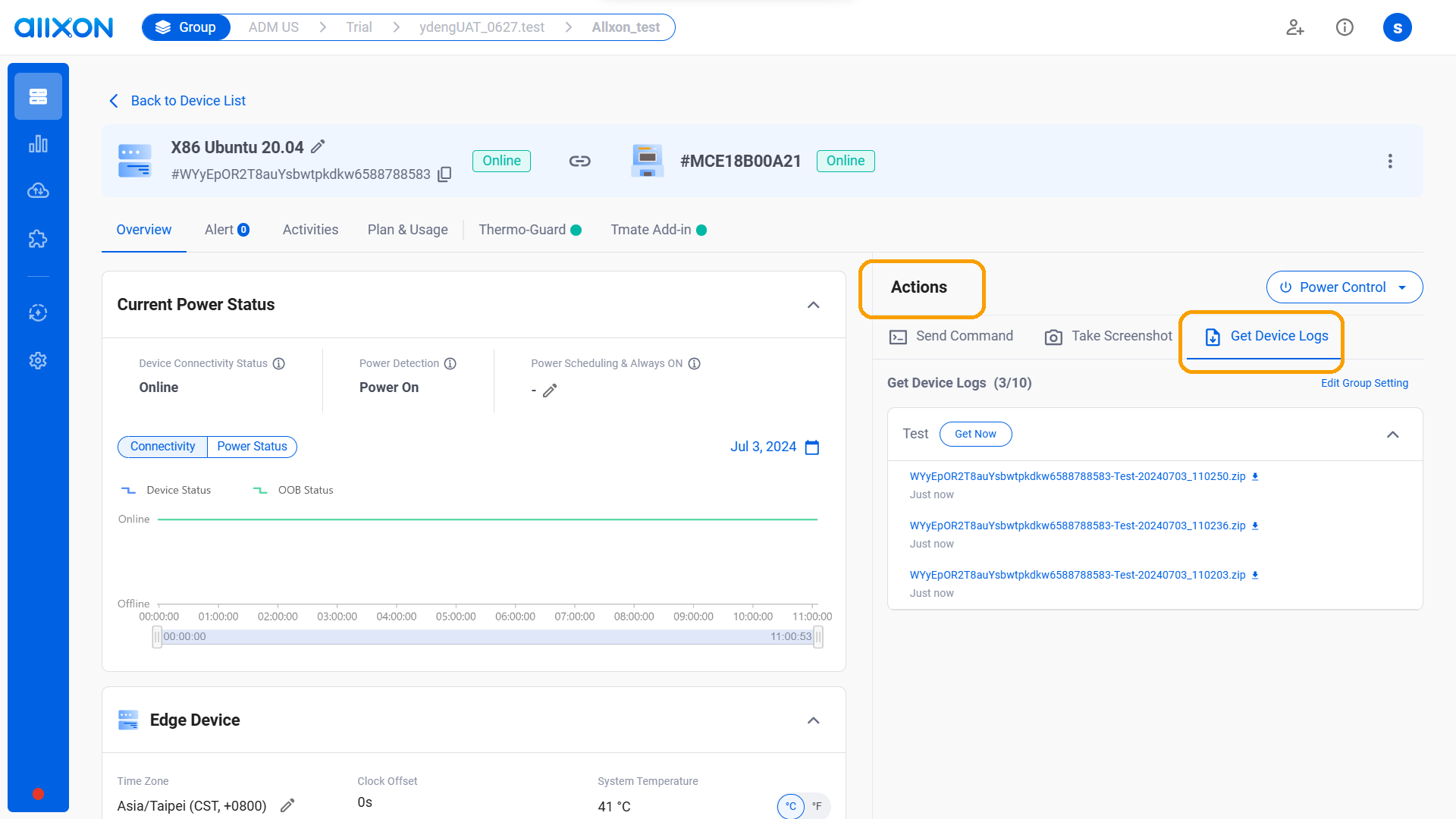Open the analytics bar chart sidebar icon
Screen dimensions: 1456x819
pyautogui.click(x=38, y=144)
